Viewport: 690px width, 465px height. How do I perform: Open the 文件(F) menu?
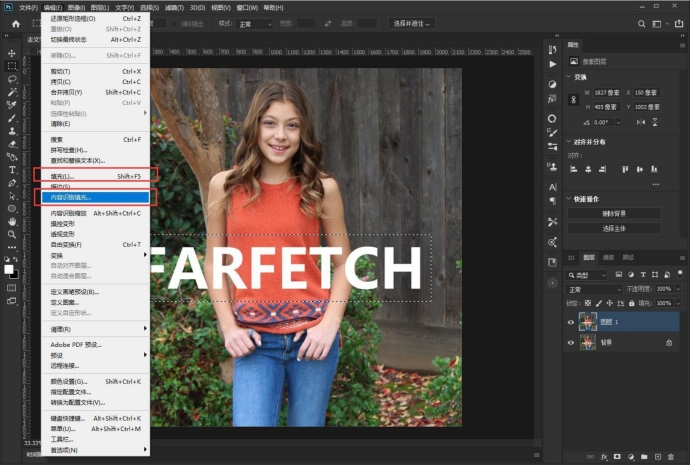pyautogui.click(x=28, y=7)
